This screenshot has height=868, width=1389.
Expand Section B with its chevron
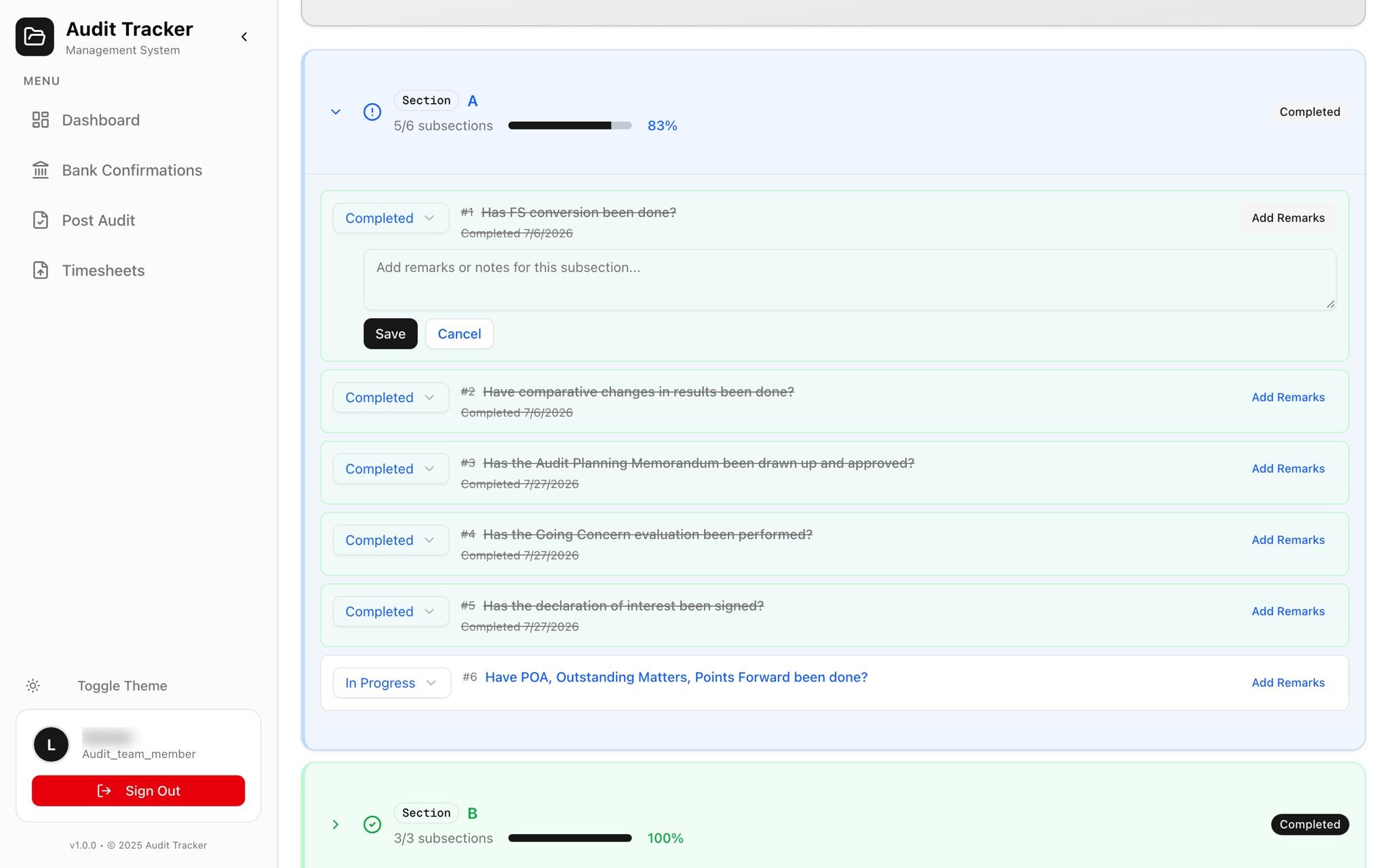pyautogui.click(x=336, y=825)
